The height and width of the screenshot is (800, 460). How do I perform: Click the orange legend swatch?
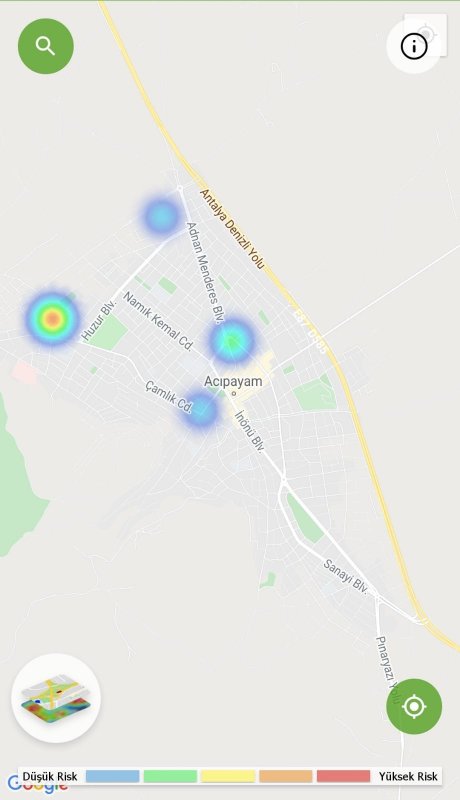point(286,777)
